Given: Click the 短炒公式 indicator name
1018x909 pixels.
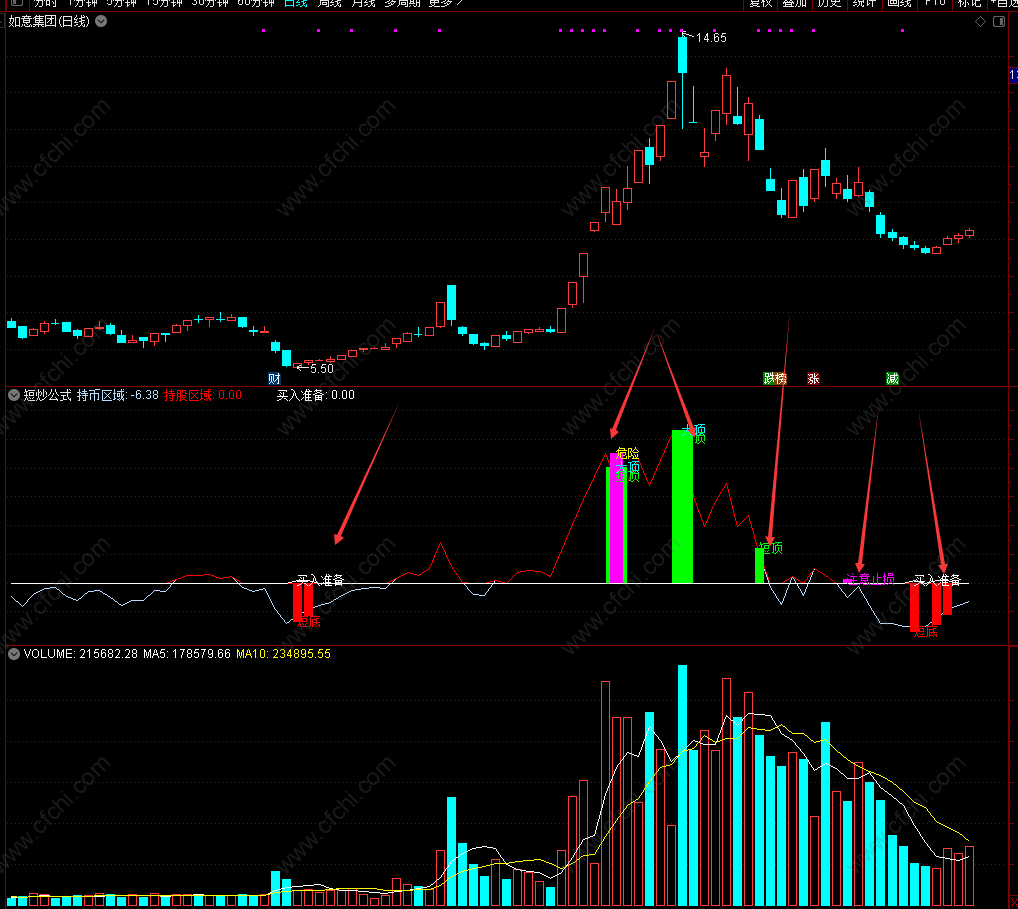Looking at the screenshot, I should pyautogui.click(x=47, y=395).
